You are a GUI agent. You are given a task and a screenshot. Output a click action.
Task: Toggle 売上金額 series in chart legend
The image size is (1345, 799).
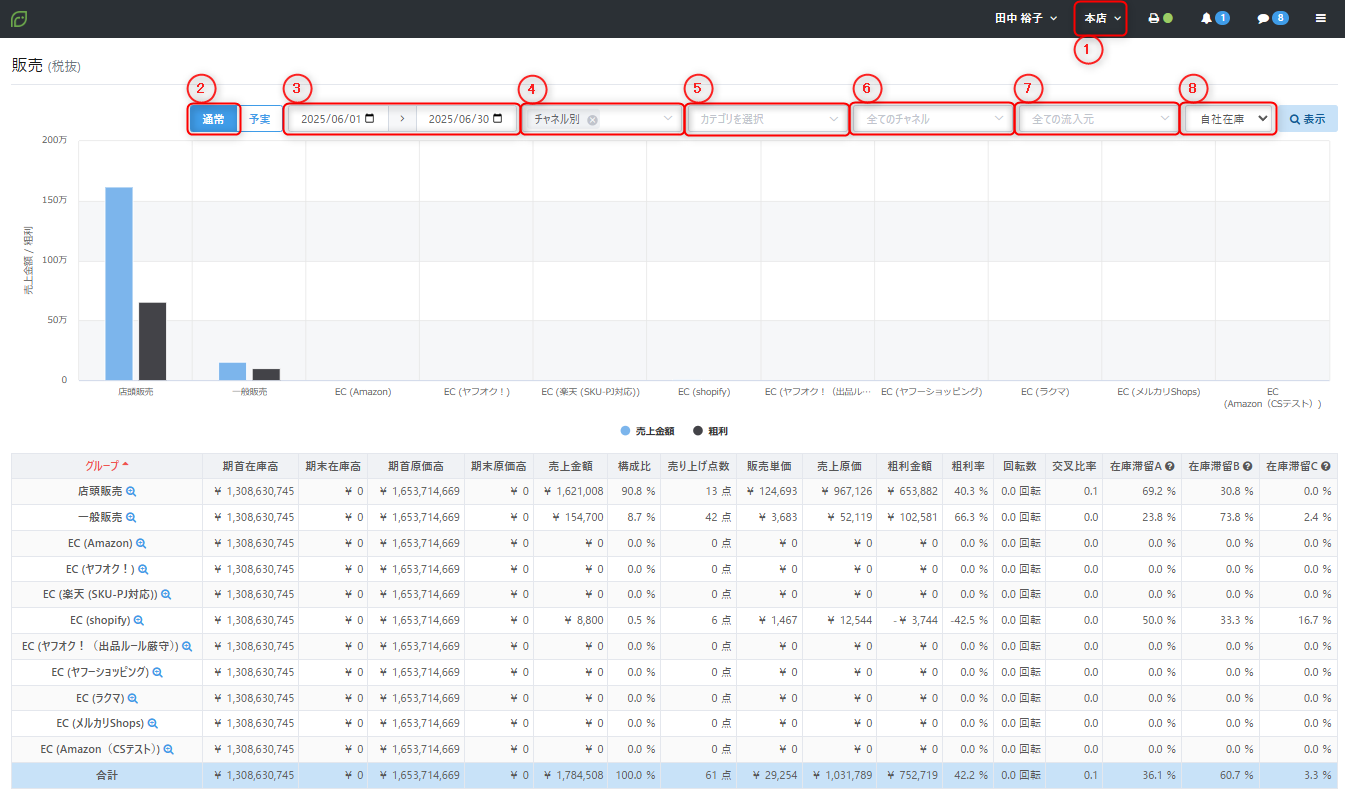tap(647, 431)
